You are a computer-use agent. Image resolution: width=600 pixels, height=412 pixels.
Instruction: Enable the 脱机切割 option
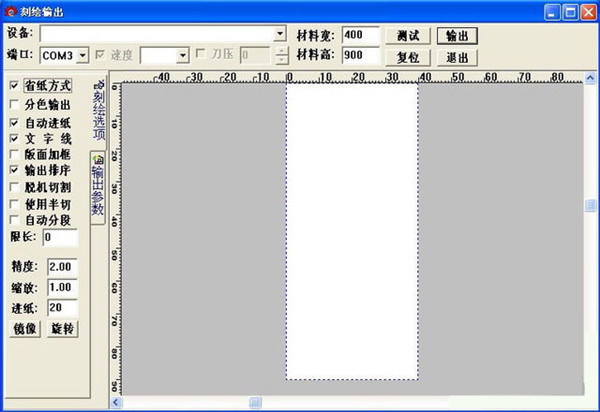point(14,187)
